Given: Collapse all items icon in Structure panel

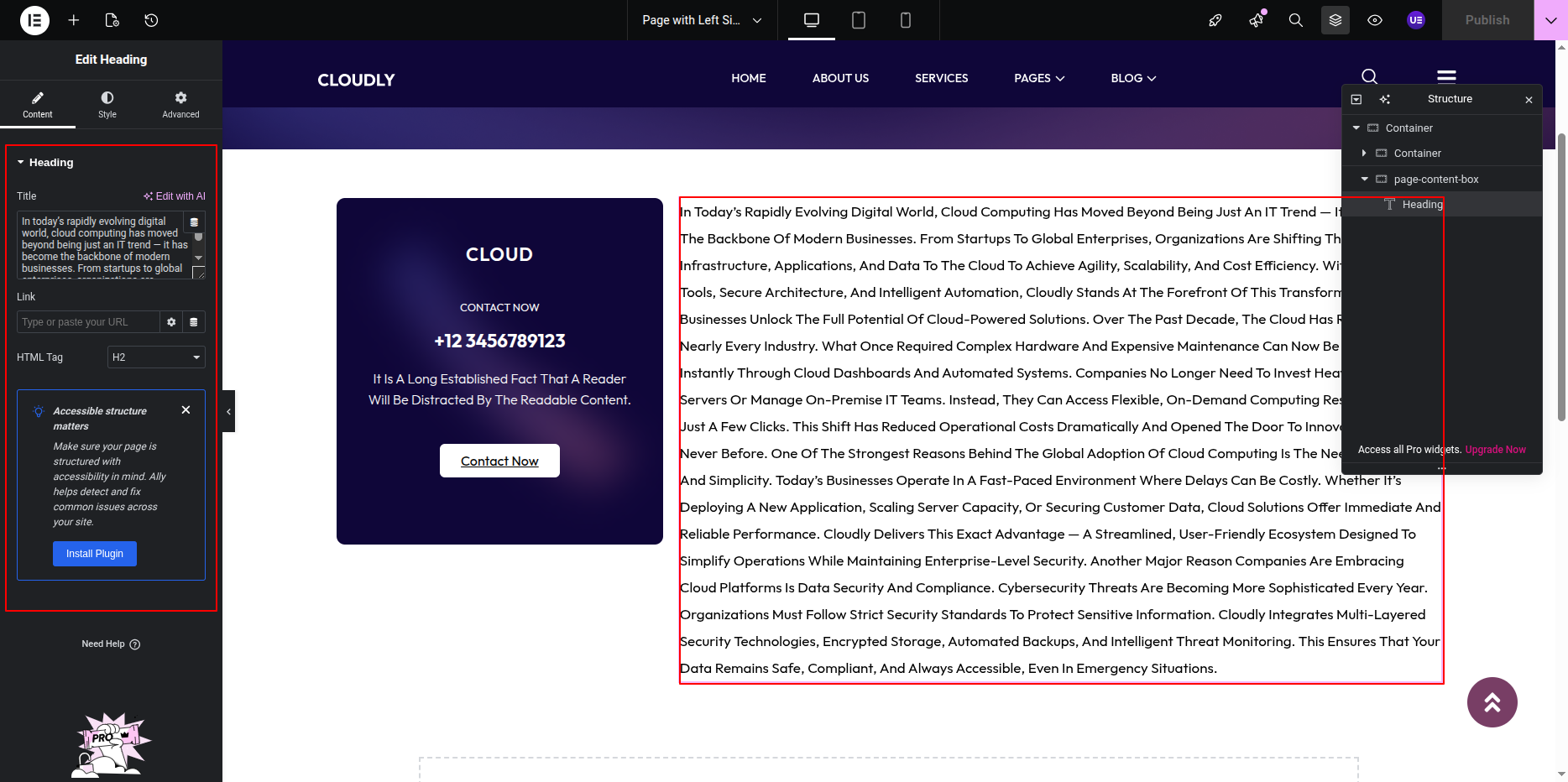Looking at the screenshot, I should tap(1356, 99).
